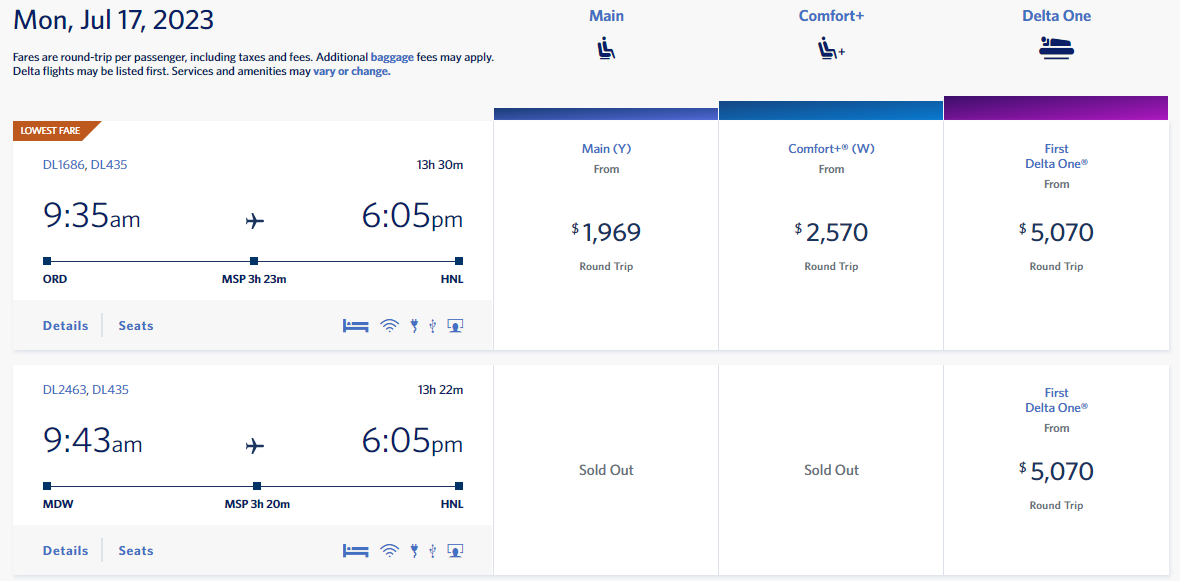The height and width of the screenshot is (581, 1180).
Task: Click the seatback entertainment icon on DL2463
Action: (x=454, y=550)
